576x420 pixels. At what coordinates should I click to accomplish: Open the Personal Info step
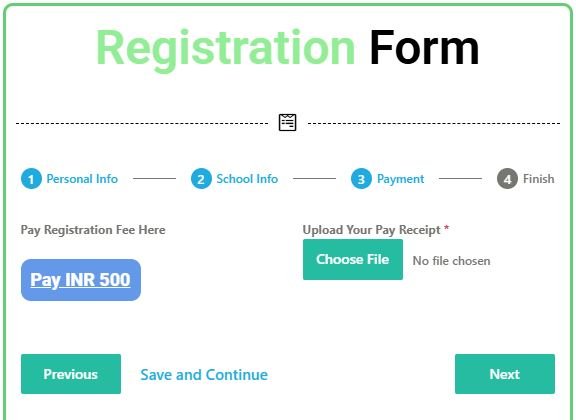[82, 179]
